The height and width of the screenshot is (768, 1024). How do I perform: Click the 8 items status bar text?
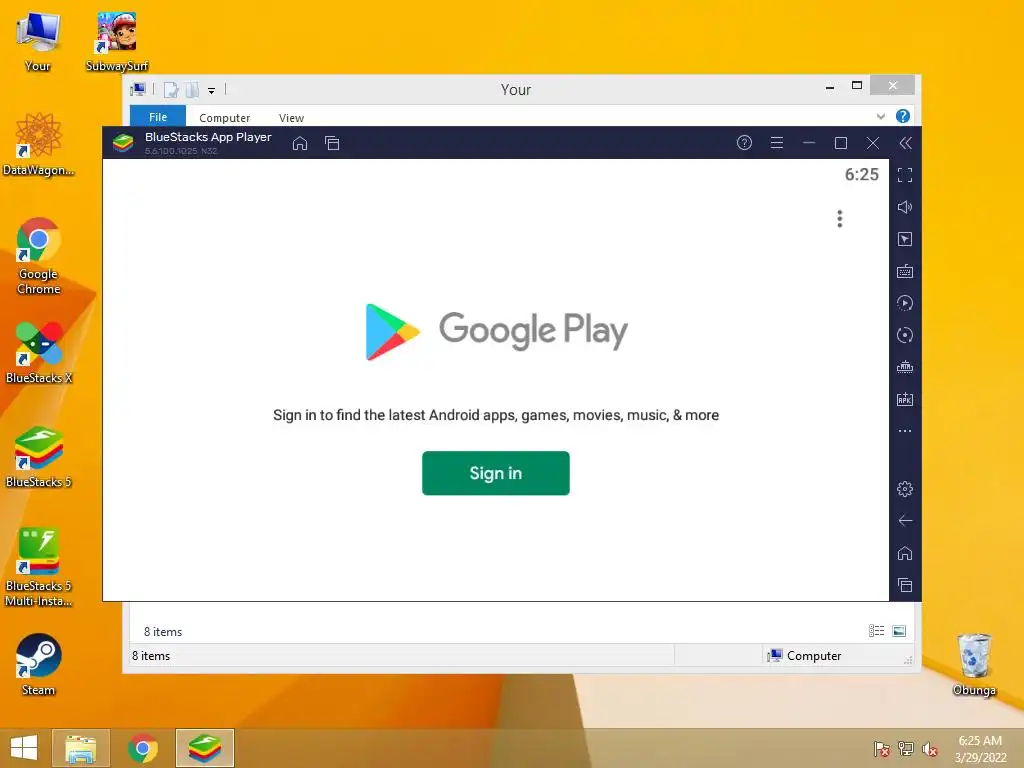tap(151, 656)
